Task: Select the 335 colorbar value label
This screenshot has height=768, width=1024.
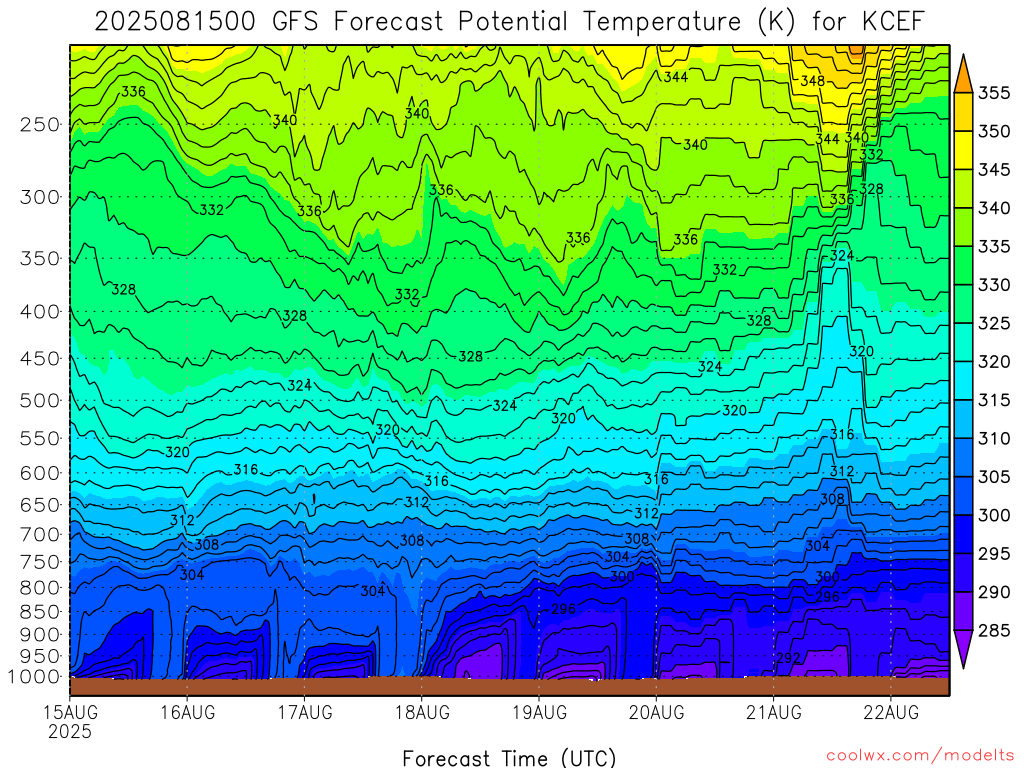Action: (x=994, y=247)
